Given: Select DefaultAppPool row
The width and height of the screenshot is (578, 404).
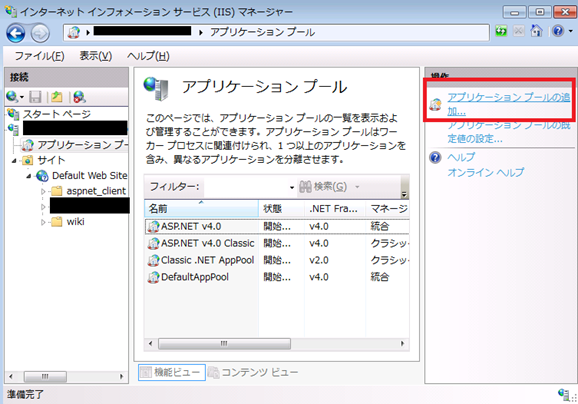Looking at the screenshot, I should click(x=277, y=277).
